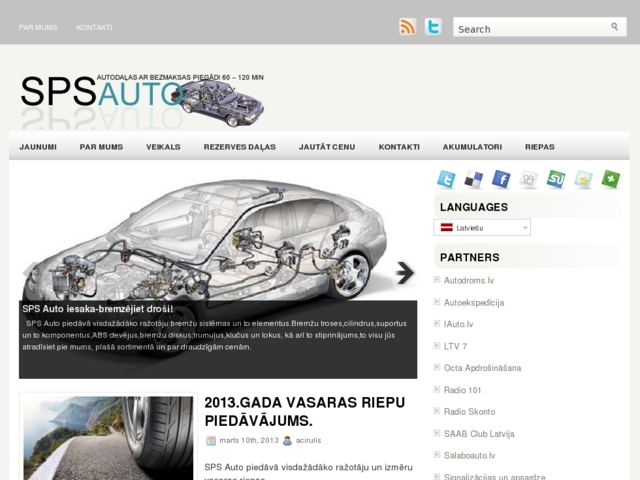
Task: Click the Partners heading
Action: (x=470, y=258)
